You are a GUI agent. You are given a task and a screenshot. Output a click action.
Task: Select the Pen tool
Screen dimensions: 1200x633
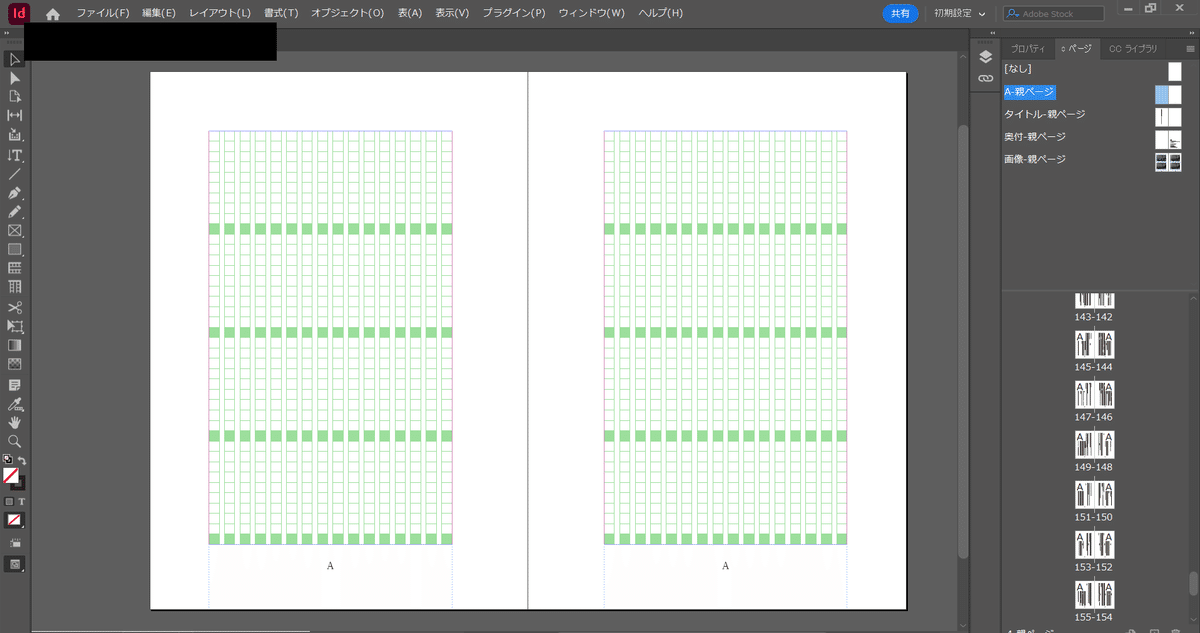15,193
